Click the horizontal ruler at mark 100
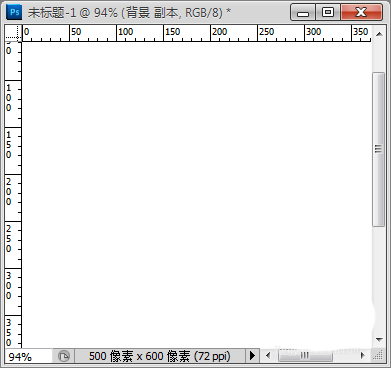391x368 pixels. coord(125,32)
